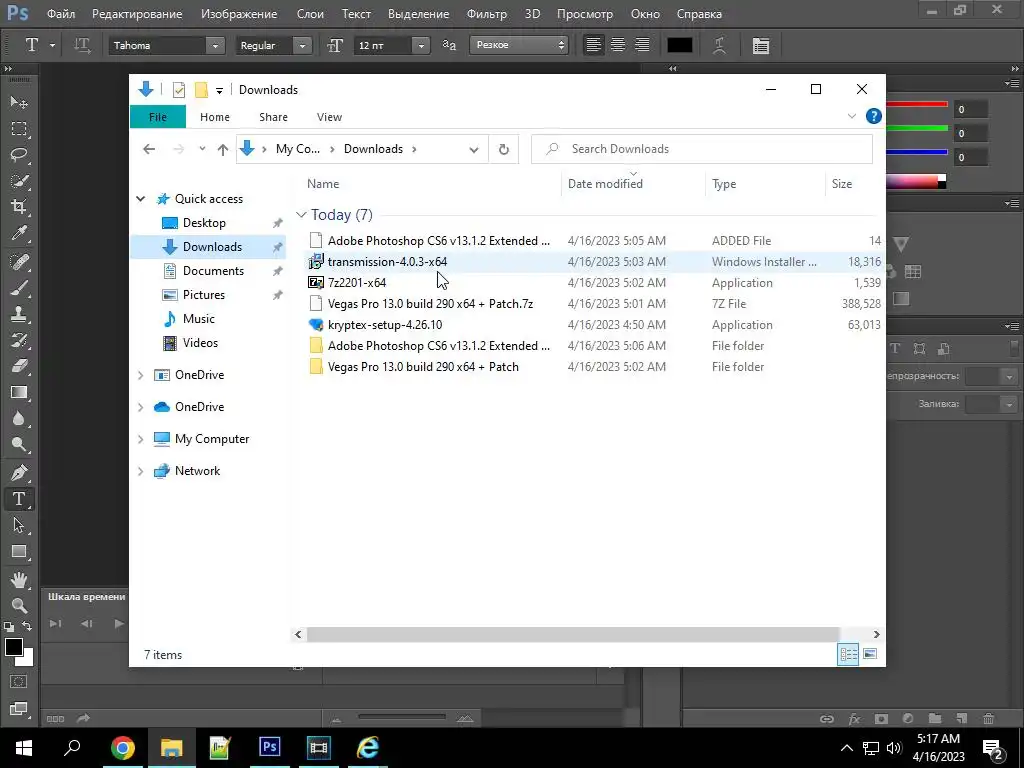Click the text color swatch in options bar
The image size is (1024, 768).
[679, 44]
